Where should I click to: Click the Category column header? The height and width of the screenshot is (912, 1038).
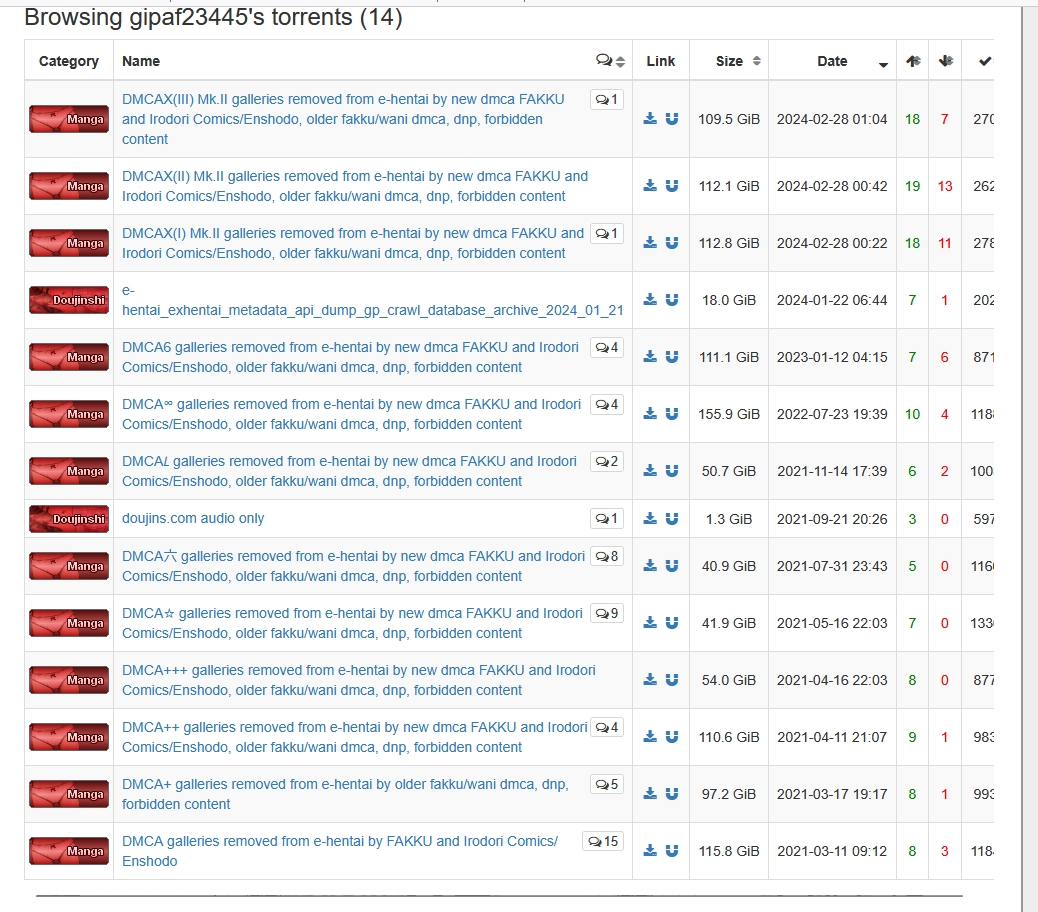coord(69,61)
